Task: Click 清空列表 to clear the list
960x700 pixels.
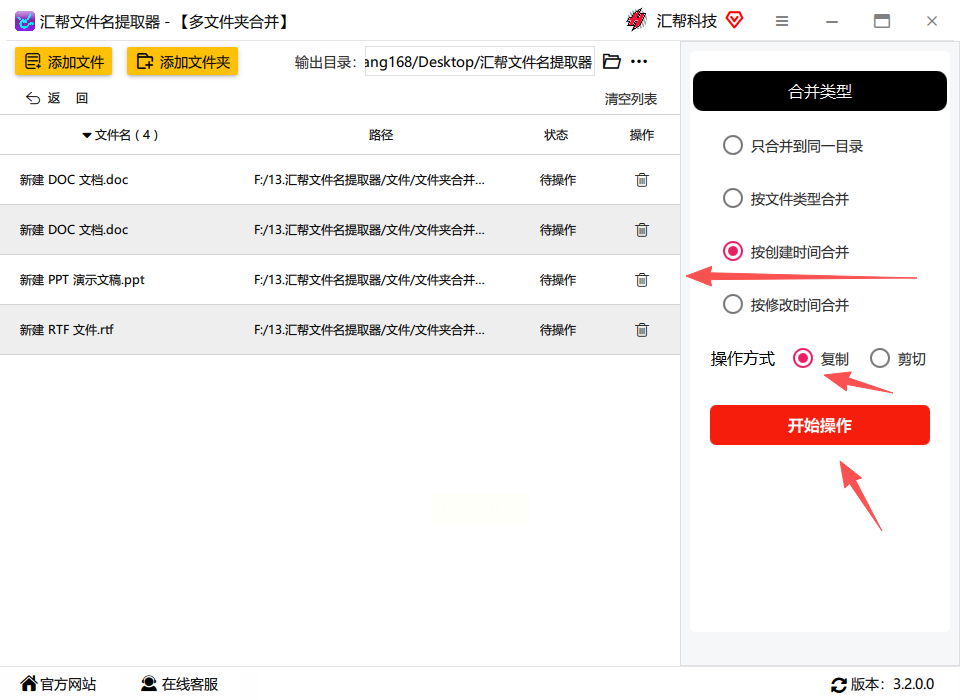Action: pos(631,99)
